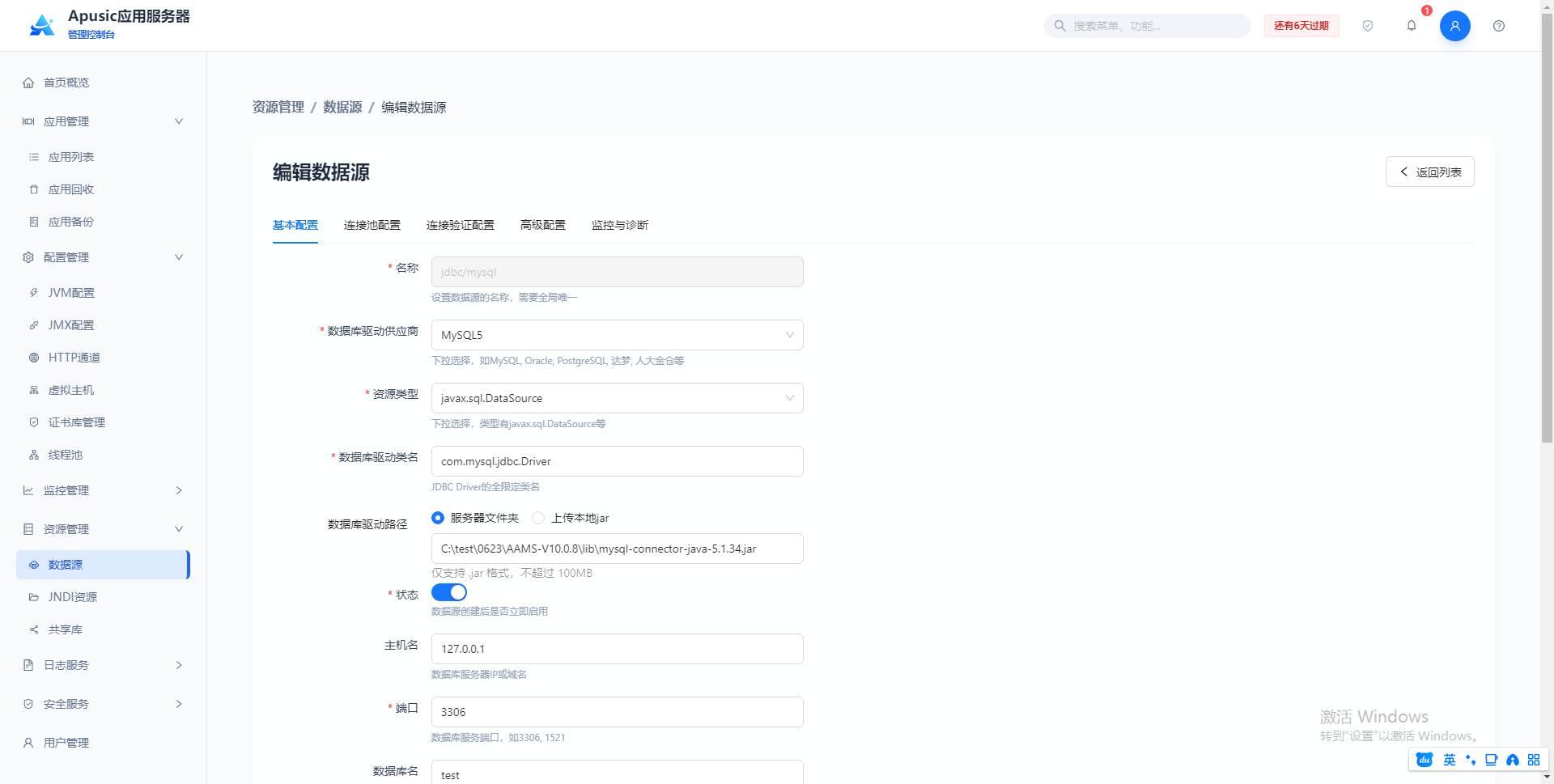
Task: Click the help question mark icon
Action: (x=1498, y=26)
